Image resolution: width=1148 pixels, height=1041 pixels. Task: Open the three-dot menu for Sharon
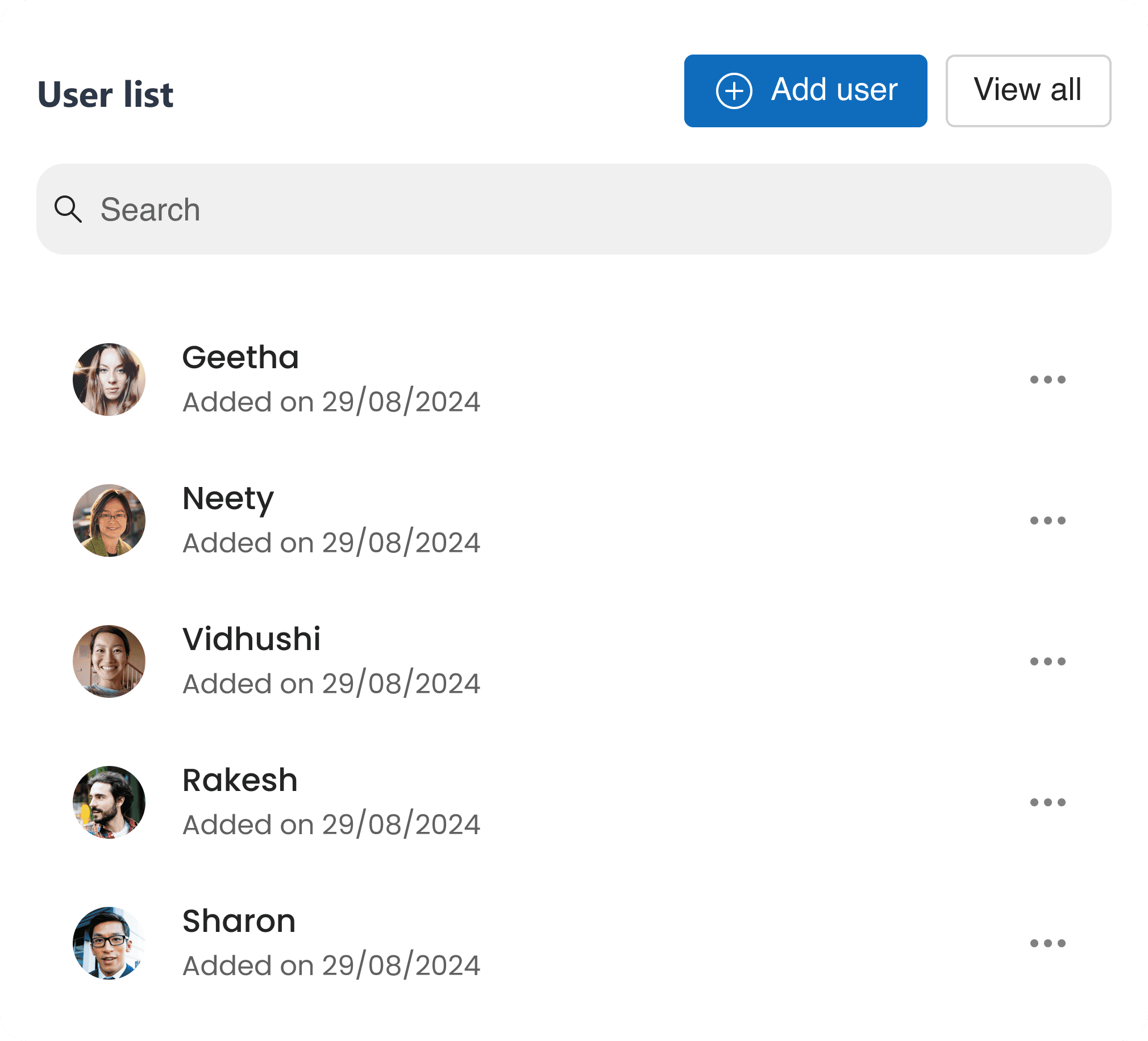coord(1047,943)
